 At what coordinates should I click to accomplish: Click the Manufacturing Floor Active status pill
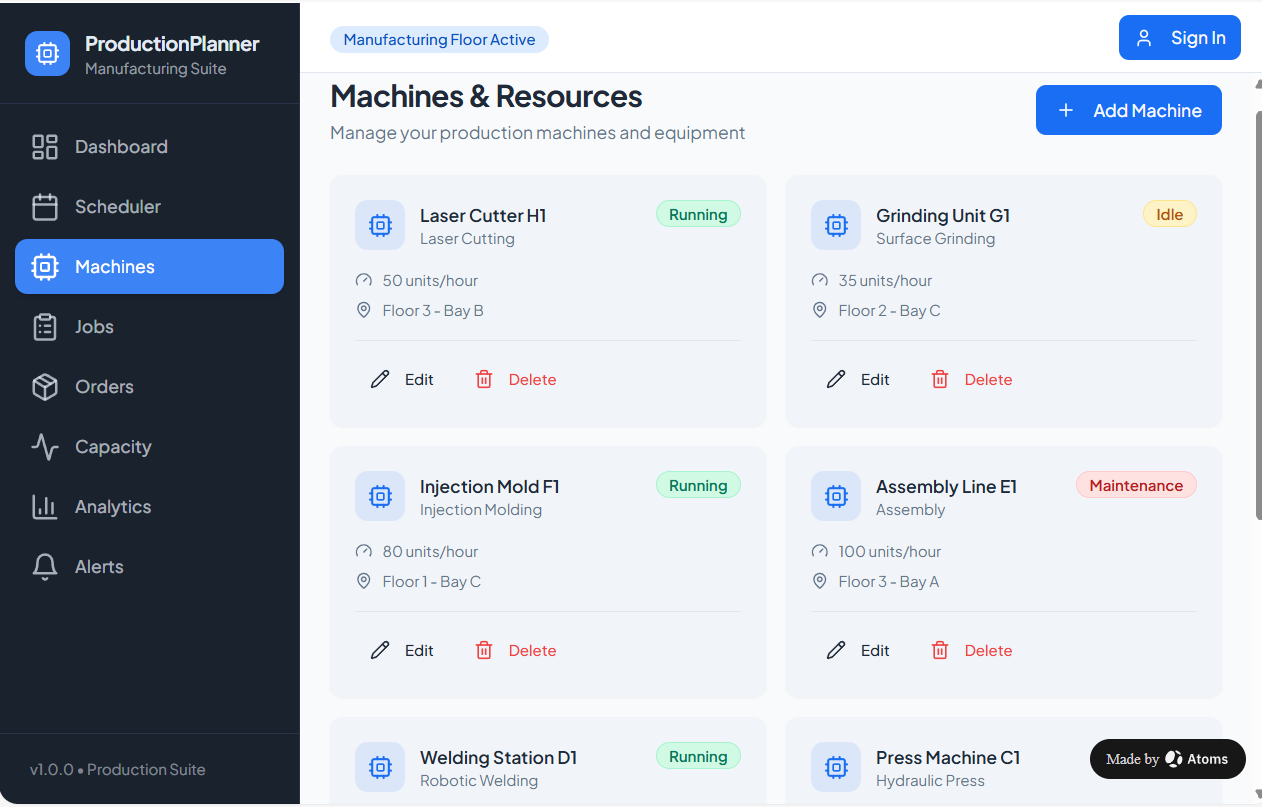(439, 40)
